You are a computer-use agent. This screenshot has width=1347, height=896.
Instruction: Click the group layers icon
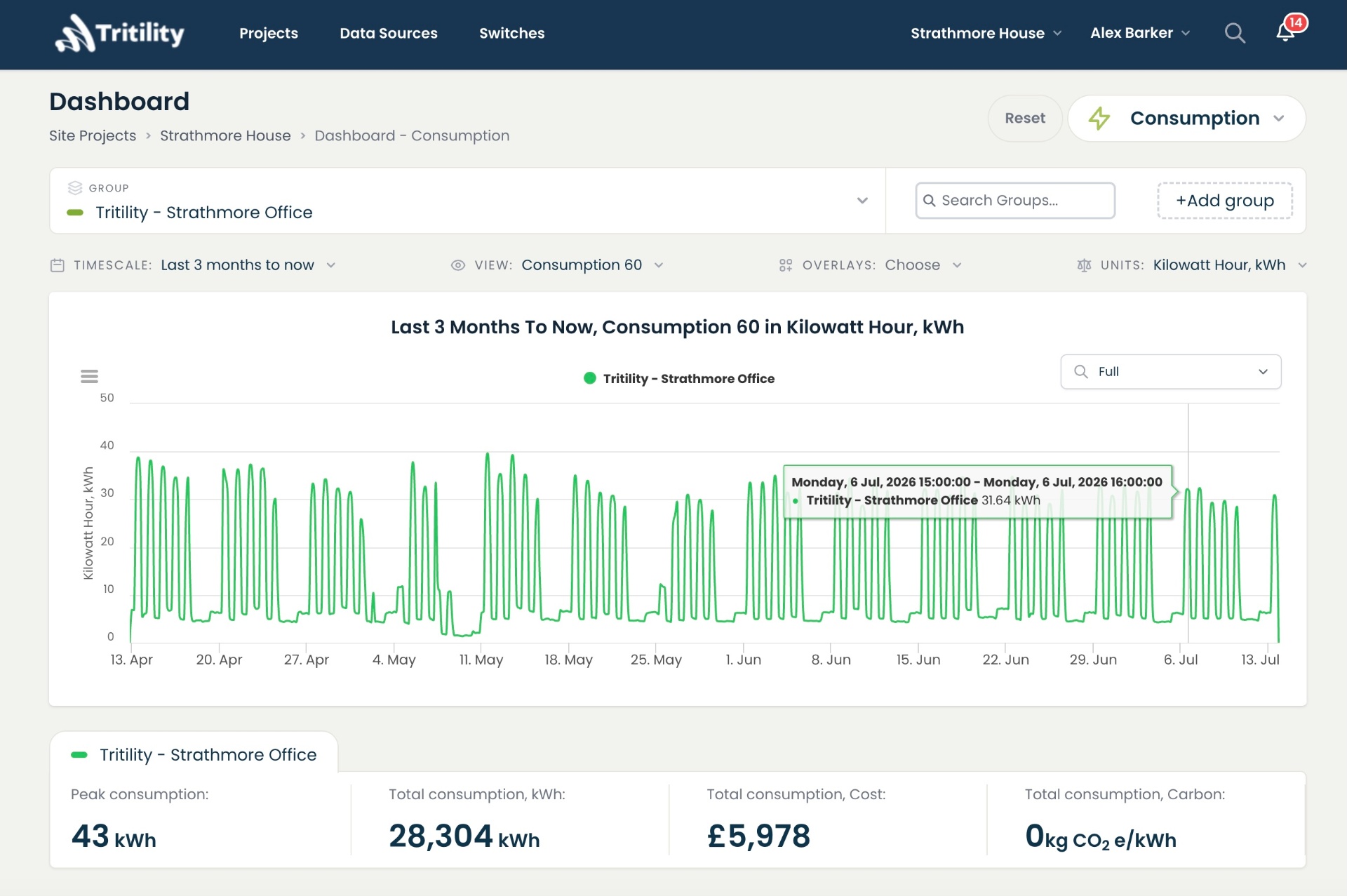[75, 188]
